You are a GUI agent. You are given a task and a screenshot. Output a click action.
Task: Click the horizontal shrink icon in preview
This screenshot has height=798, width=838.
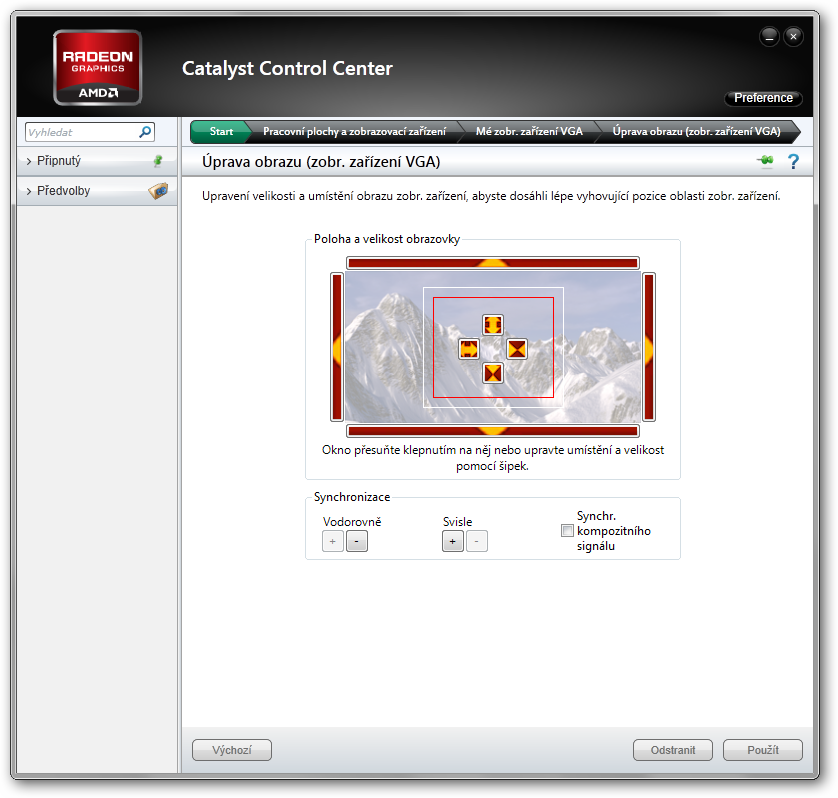(x=517, y=349)
